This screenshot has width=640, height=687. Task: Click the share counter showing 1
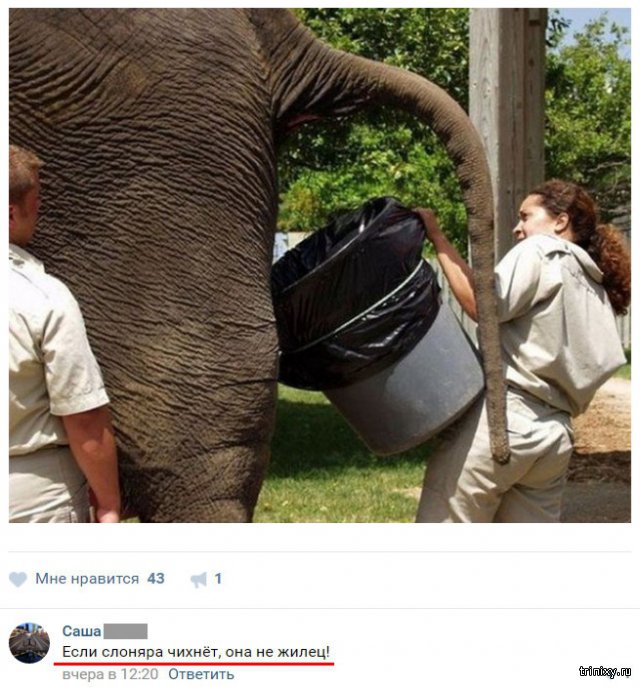coord(218,579)
